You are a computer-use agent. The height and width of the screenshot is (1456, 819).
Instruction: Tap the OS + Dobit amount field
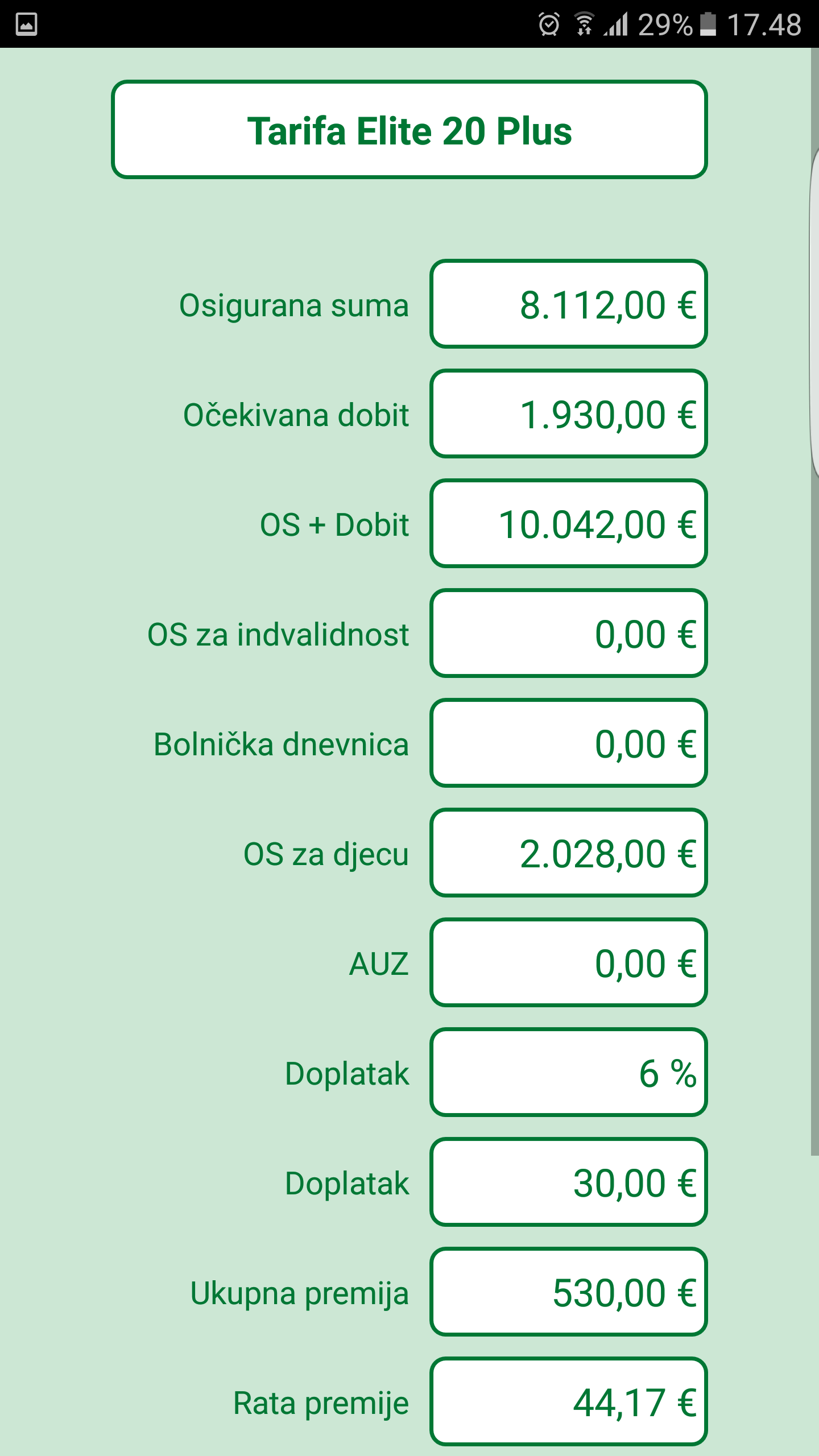tap(568, 524)
